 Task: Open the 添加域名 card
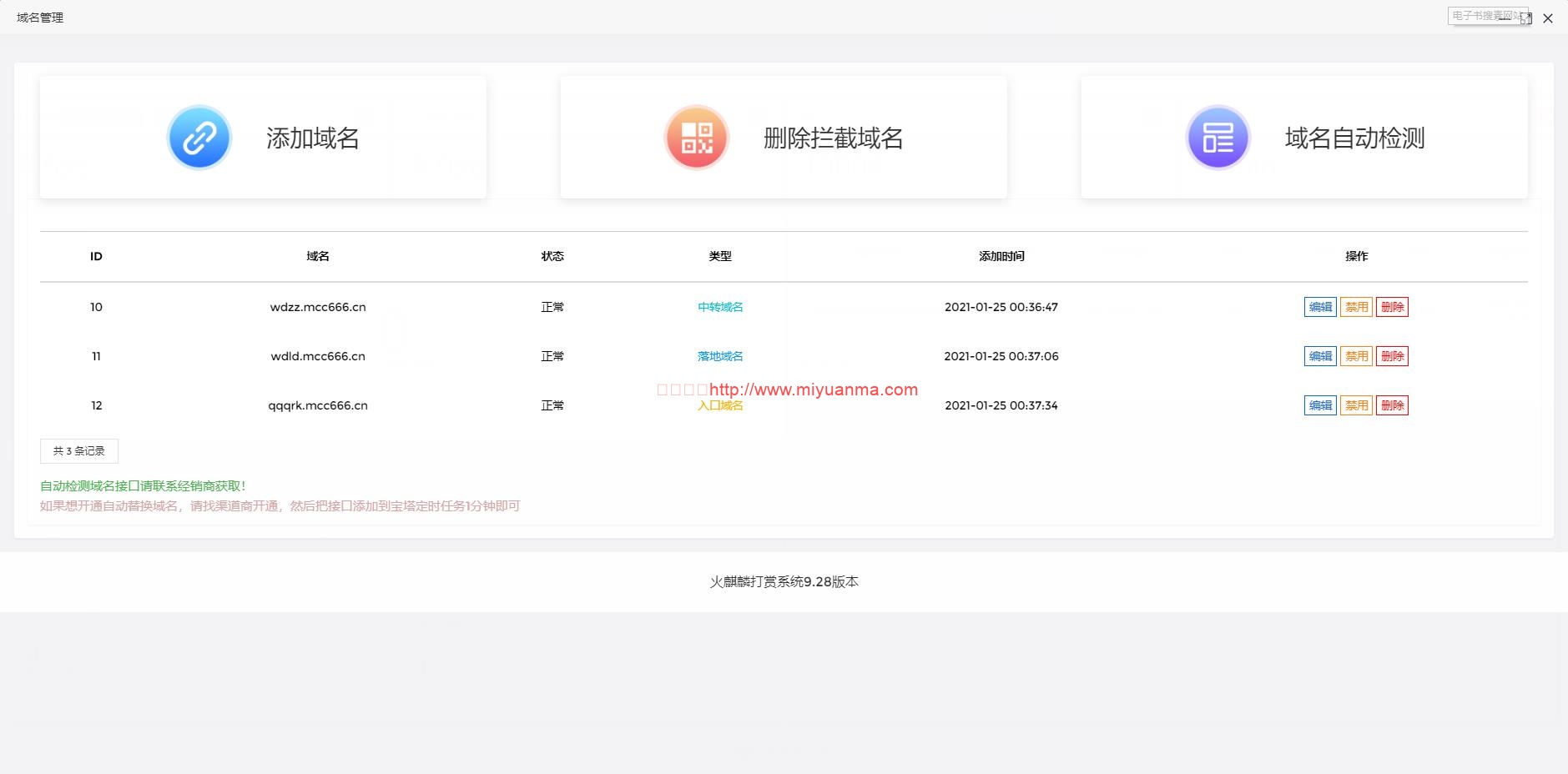(263, 138)
